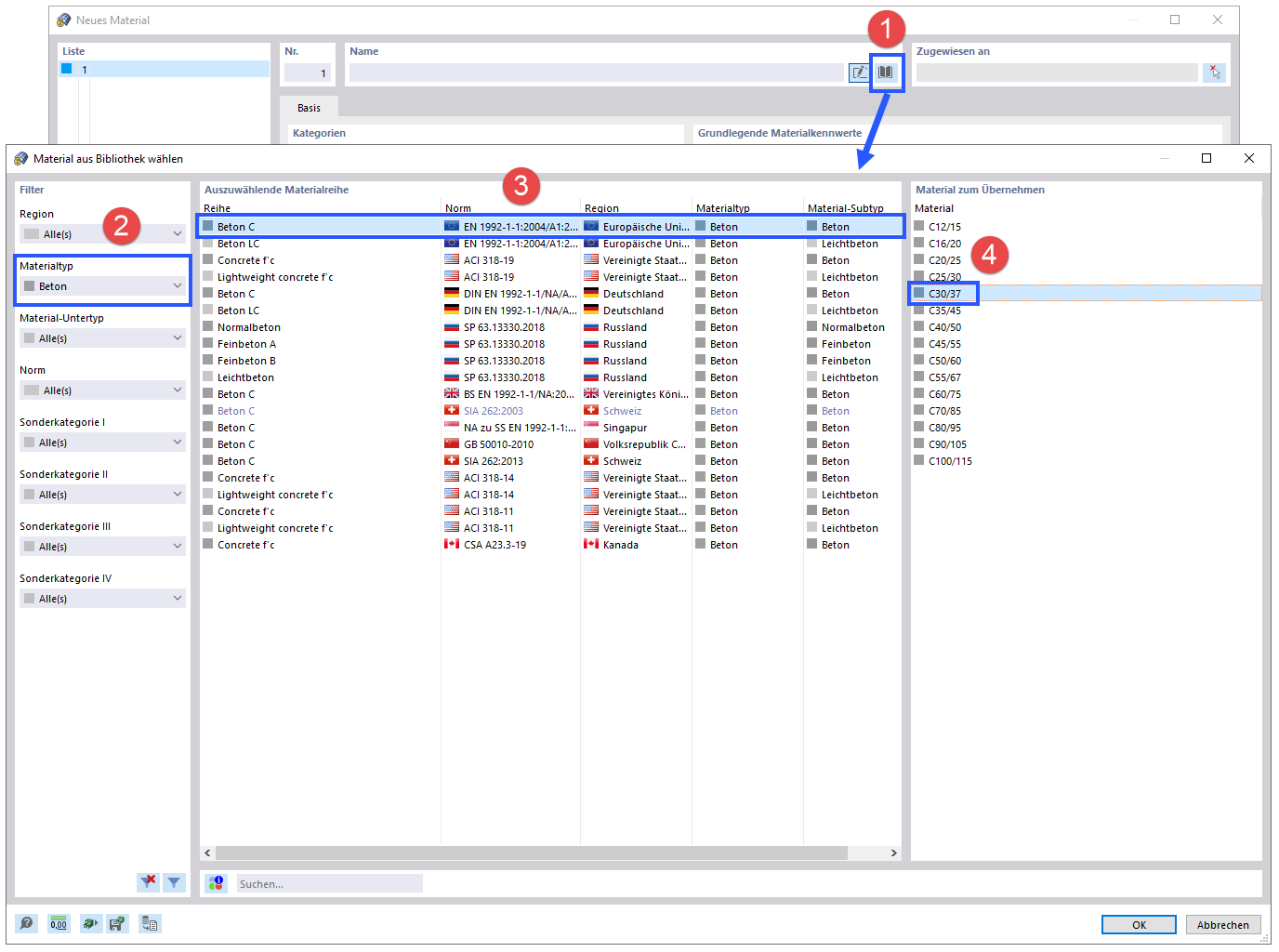Click the pick assignment icon in Zugewiesen an

click(1214, 72)
